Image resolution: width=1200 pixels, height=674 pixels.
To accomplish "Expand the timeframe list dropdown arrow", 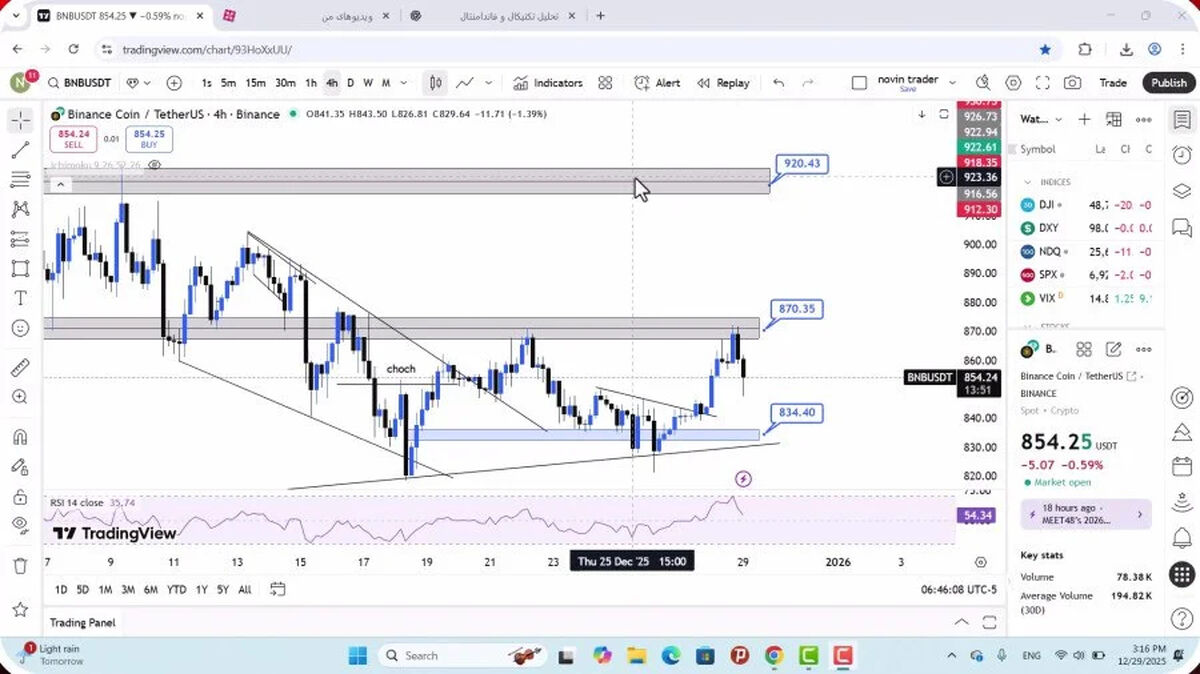I will point(404,83).
